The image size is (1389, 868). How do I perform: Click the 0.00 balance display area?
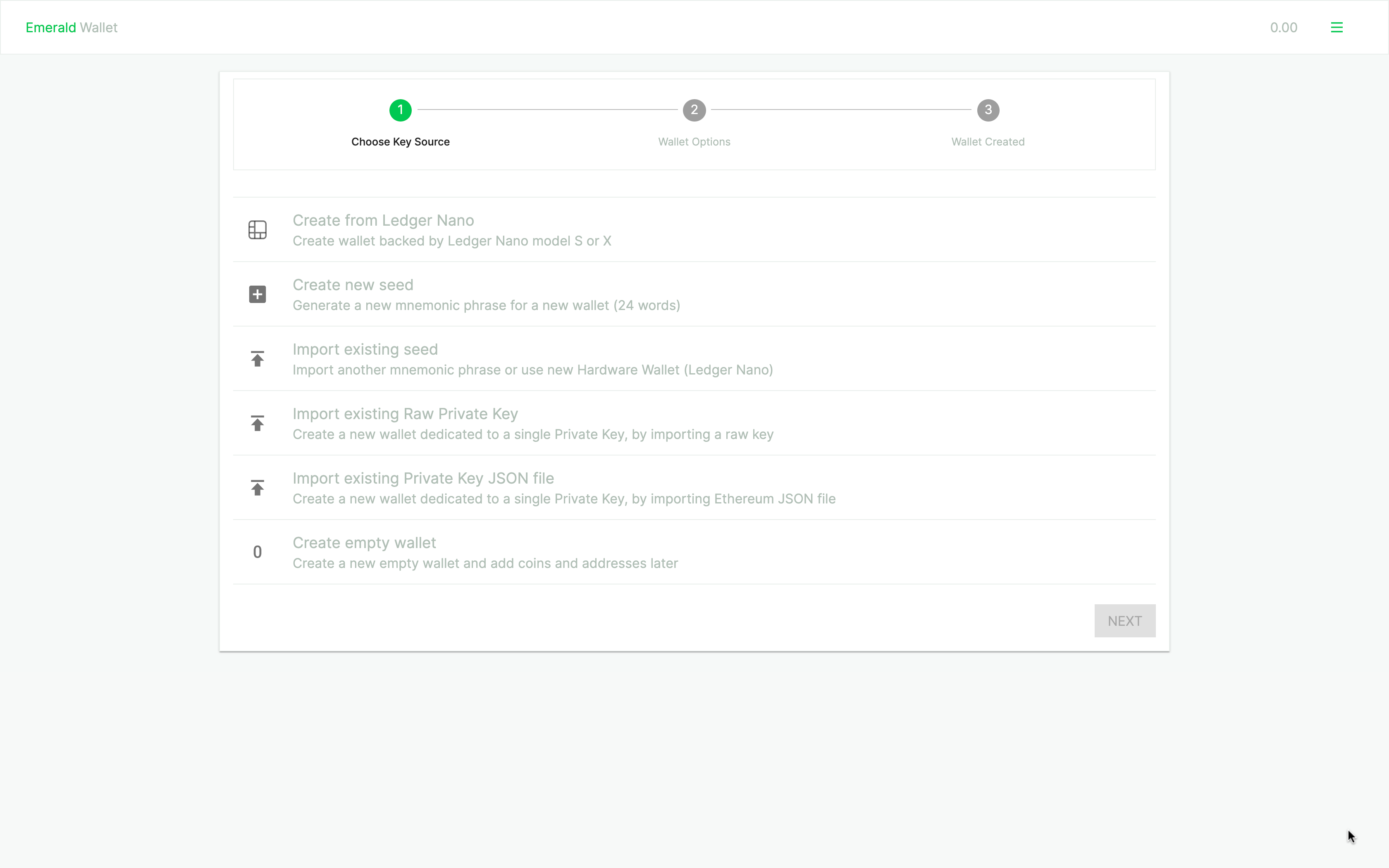pyautogui.click(x=1283, y=27)
